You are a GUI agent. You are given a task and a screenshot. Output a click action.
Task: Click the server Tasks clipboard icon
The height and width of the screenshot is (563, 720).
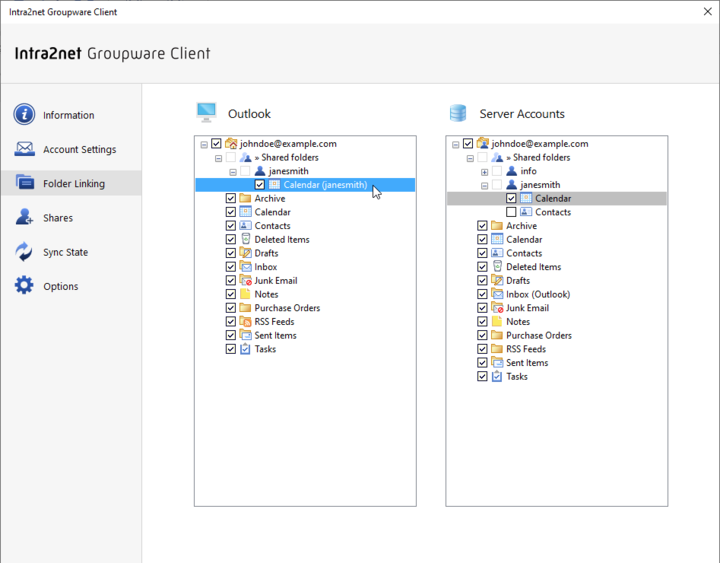[x=497, y=377]
